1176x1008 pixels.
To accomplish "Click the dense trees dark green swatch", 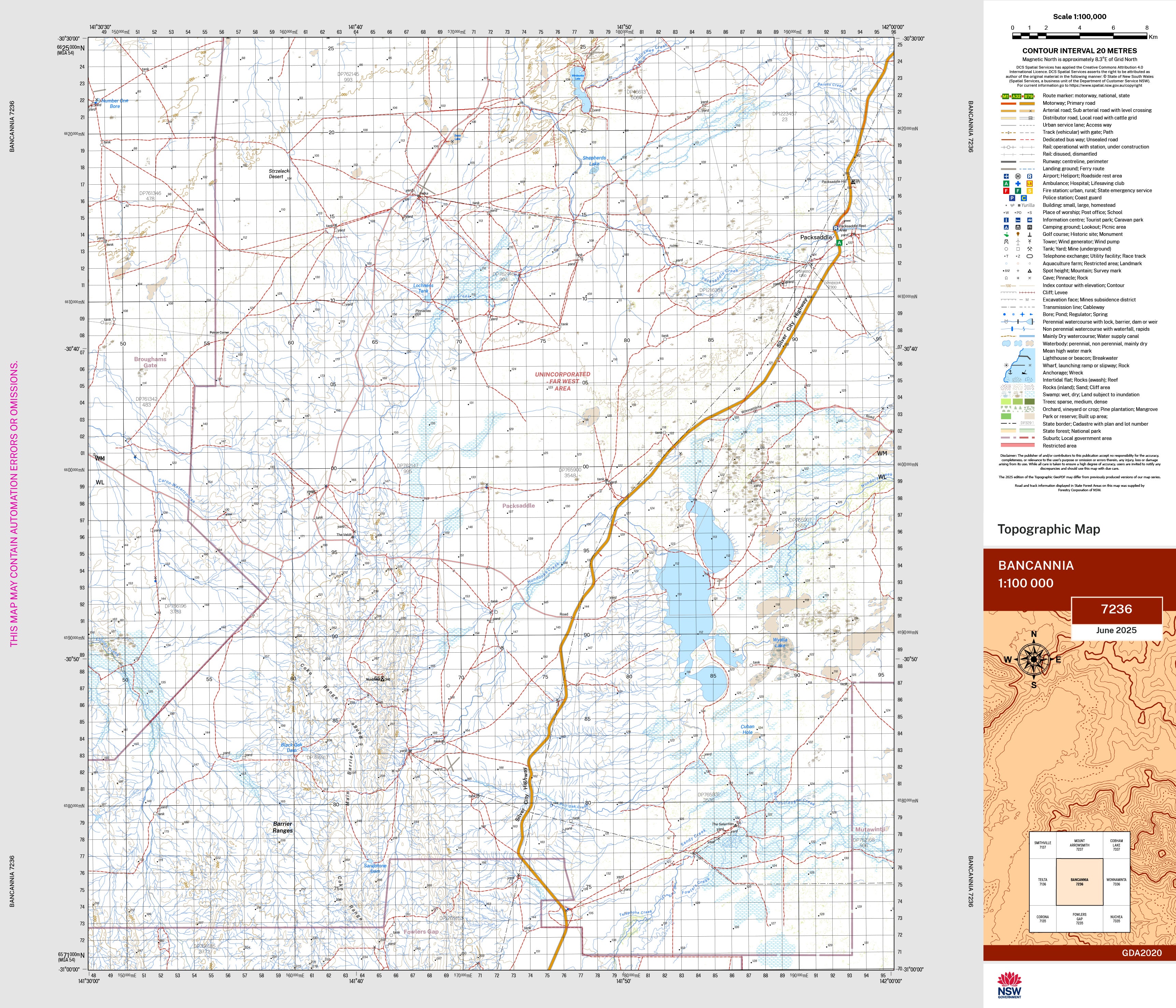I will coord(1029,402).
